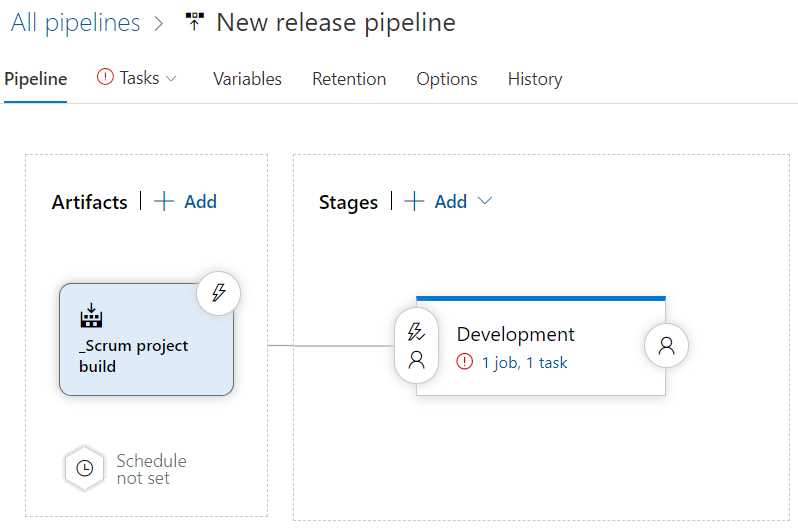Viewport: 798px width, 531px height.
Task: Click the breadcrumb chevron after All pipelines
Action: [x=159, y=23]
